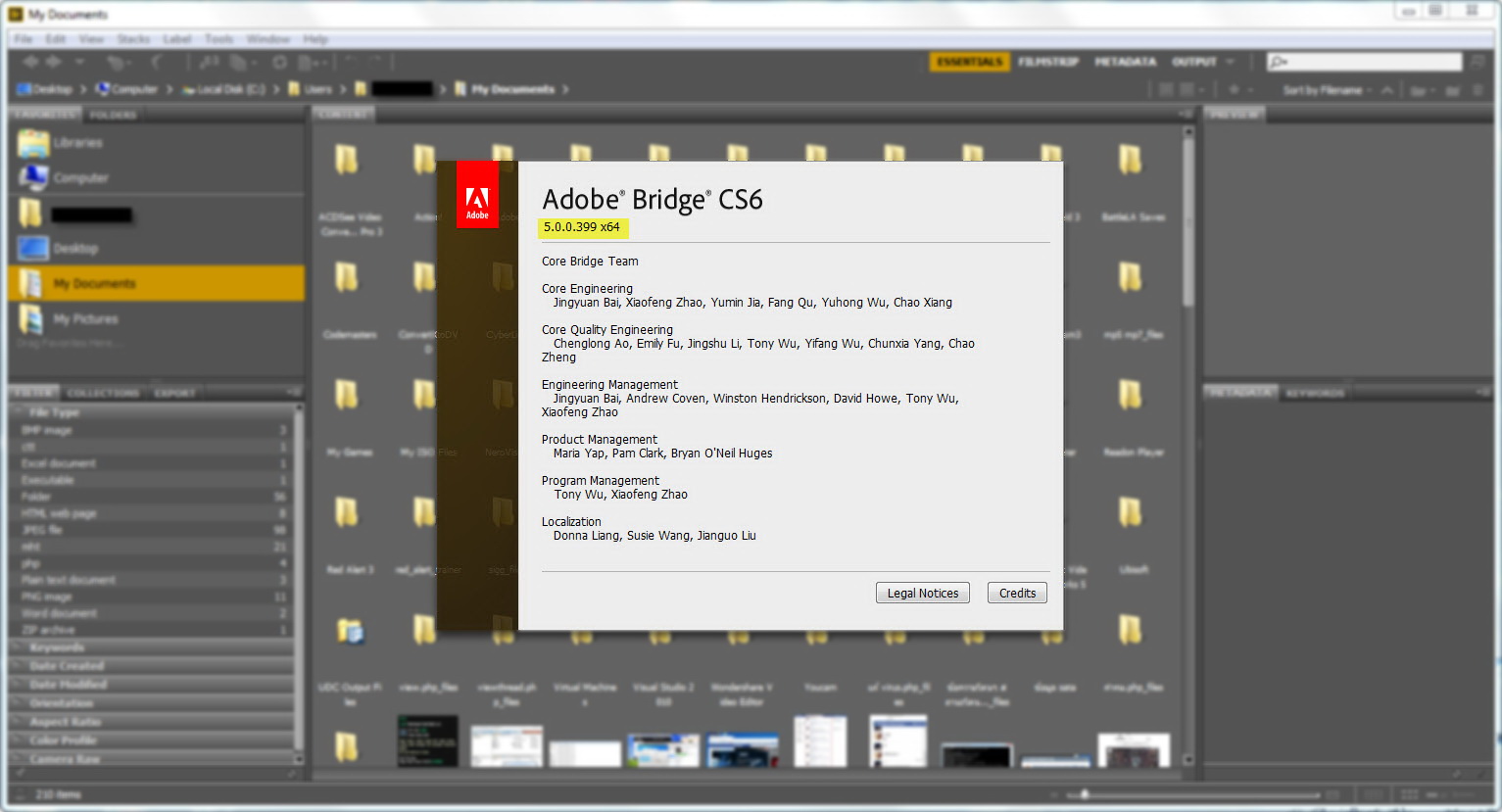Viewport: 1502px width, 812px height.
Task: Click My Documents in the path bar
Action: click(x=505, y=89)
